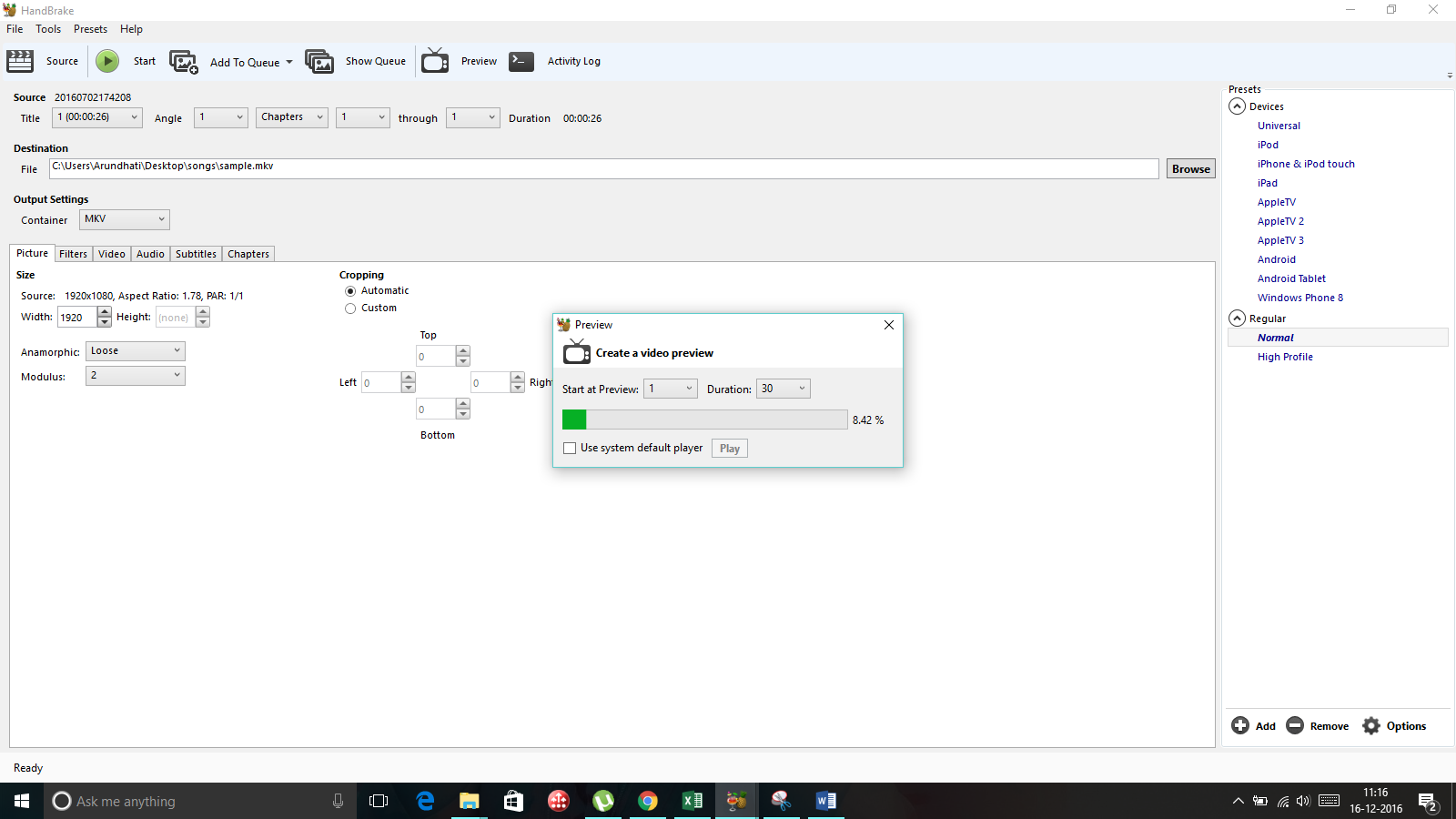
Task: Switch to HandBrake taskbar icon
Action: [x=737, y=801]
